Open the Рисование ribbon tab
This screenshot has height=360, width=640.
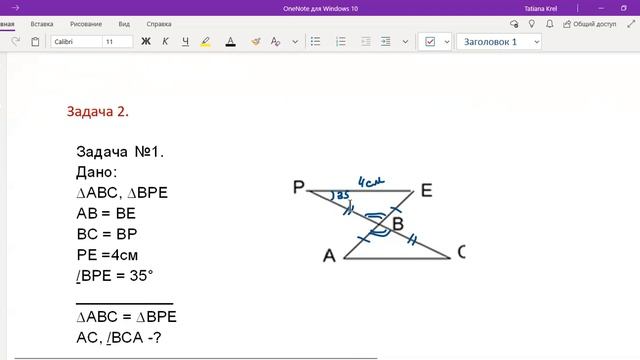[x=86, y=24]
